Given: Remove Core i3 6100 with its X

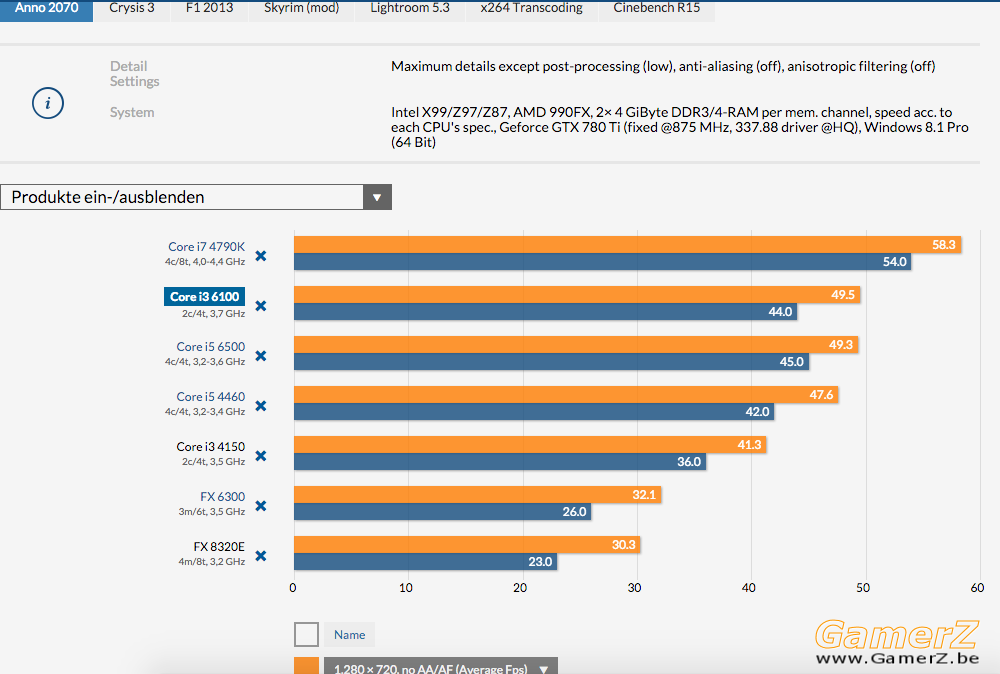Looking at the screenshot, I should point(261,306).
